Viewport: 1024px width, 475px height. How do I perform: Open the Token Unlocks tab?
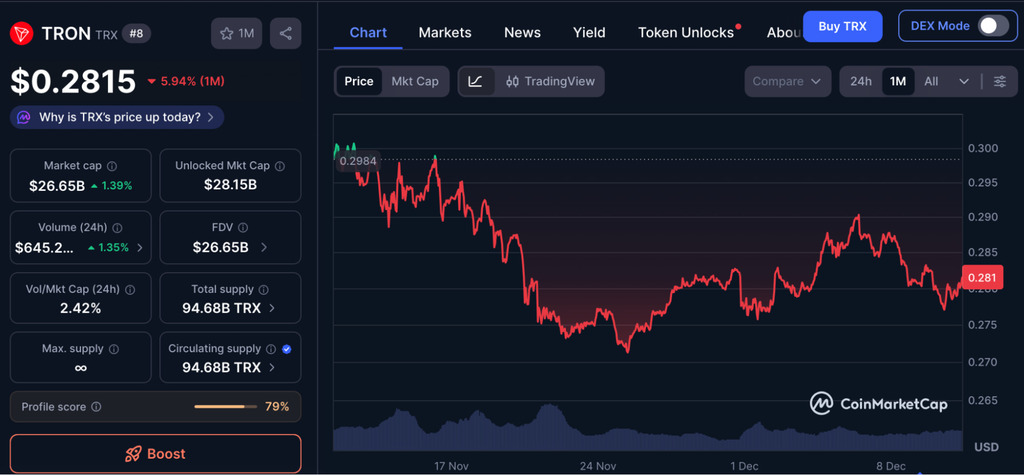(x=686, y=32)
